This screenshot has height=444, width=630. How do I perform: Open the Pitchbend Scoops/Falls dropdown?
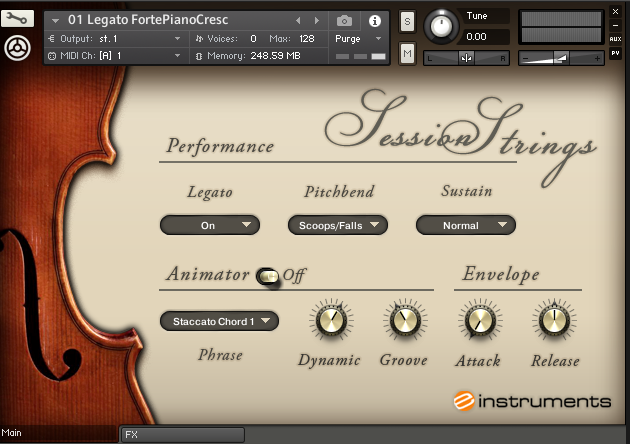click(337, 225)
